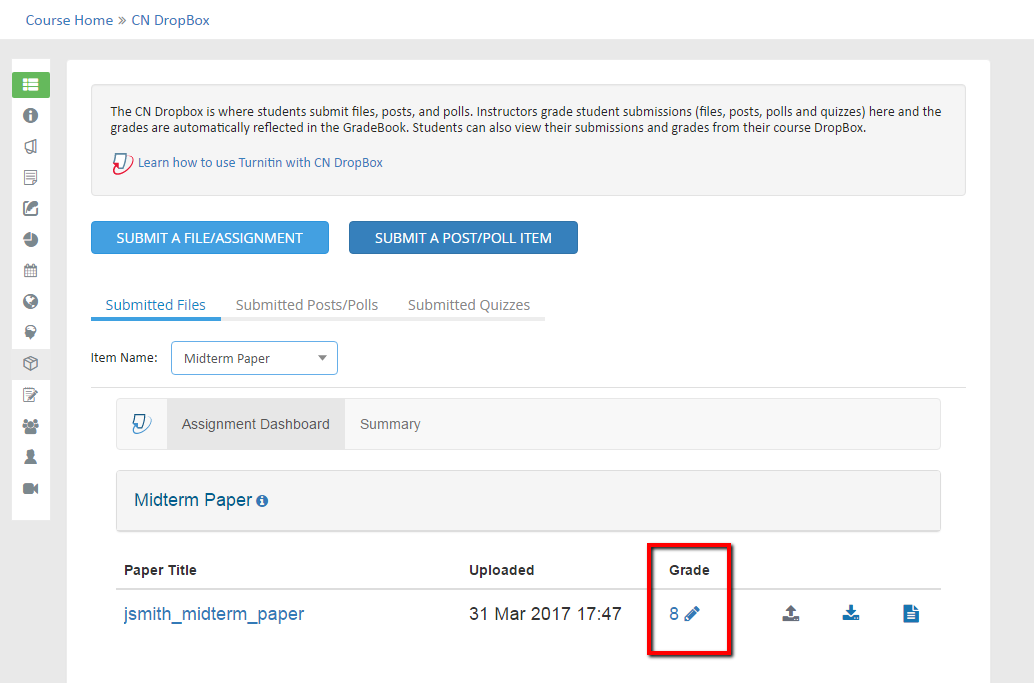The image size is (1034, 683).
Task: Click the Turnitin logo beside Learn link
Action: coord(123,163)
